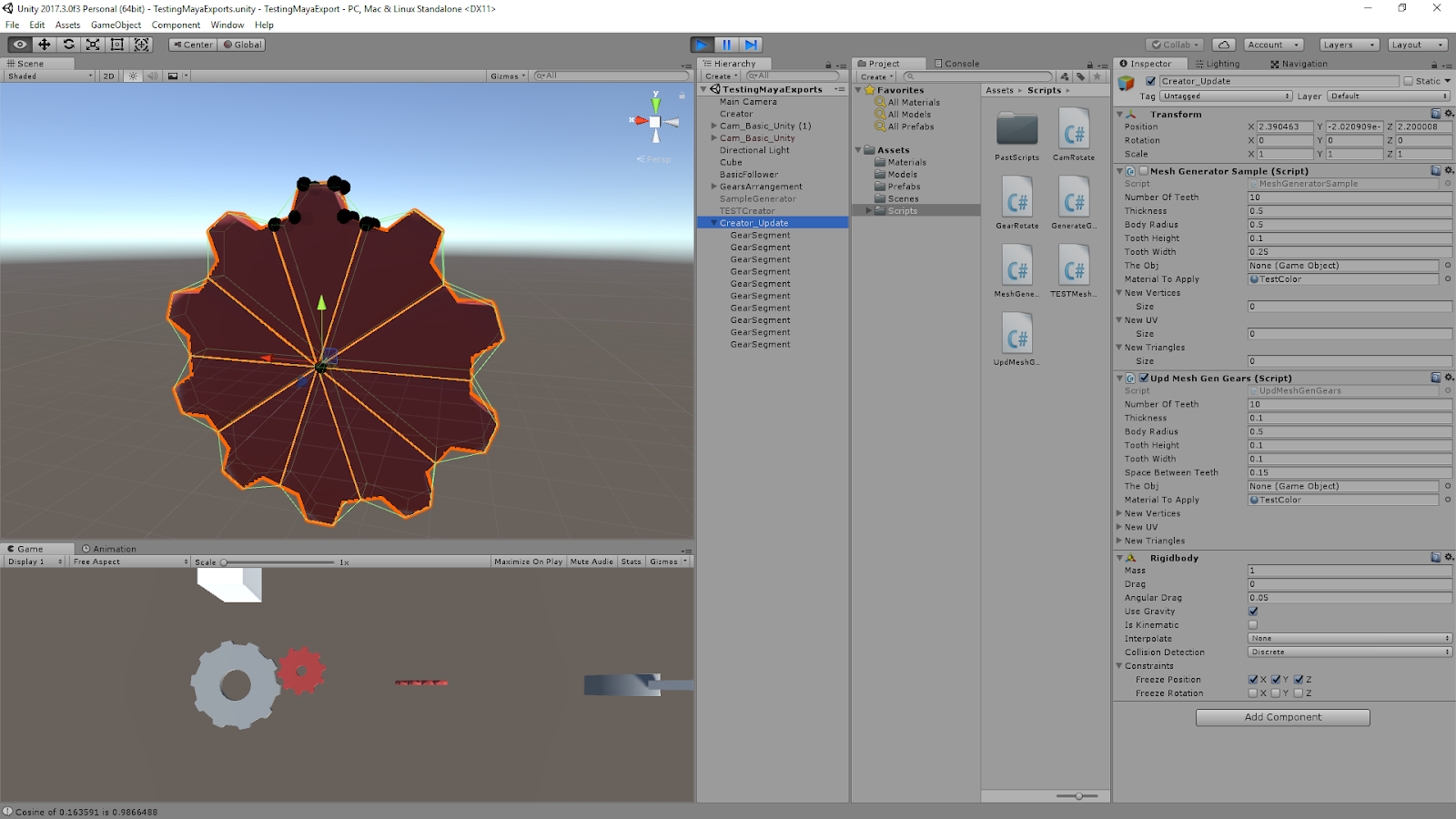Image resolution: width=1456 pixels, height=819 pixels.
Task: Advance one frame with the Step button
Action: [x=751, y=45]
